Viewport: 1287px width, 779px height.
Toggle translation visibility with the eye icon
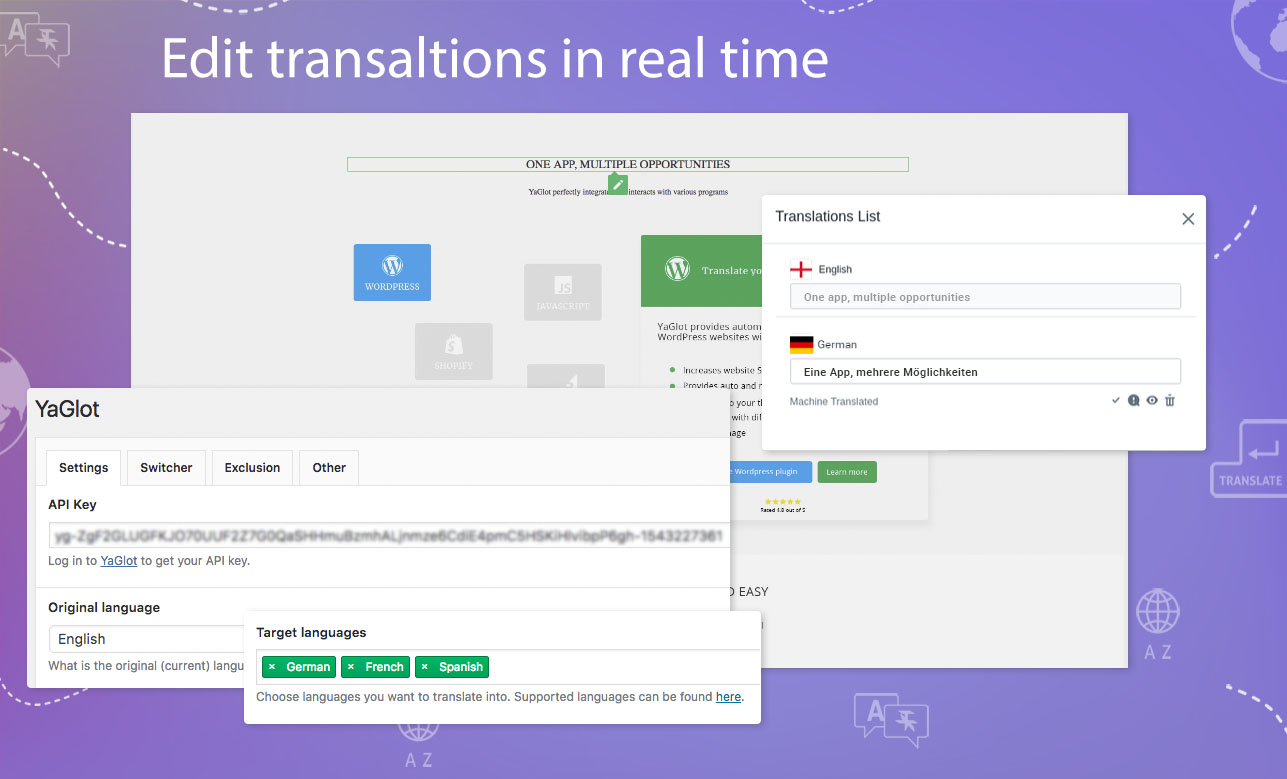click(x=1152, y=400)
